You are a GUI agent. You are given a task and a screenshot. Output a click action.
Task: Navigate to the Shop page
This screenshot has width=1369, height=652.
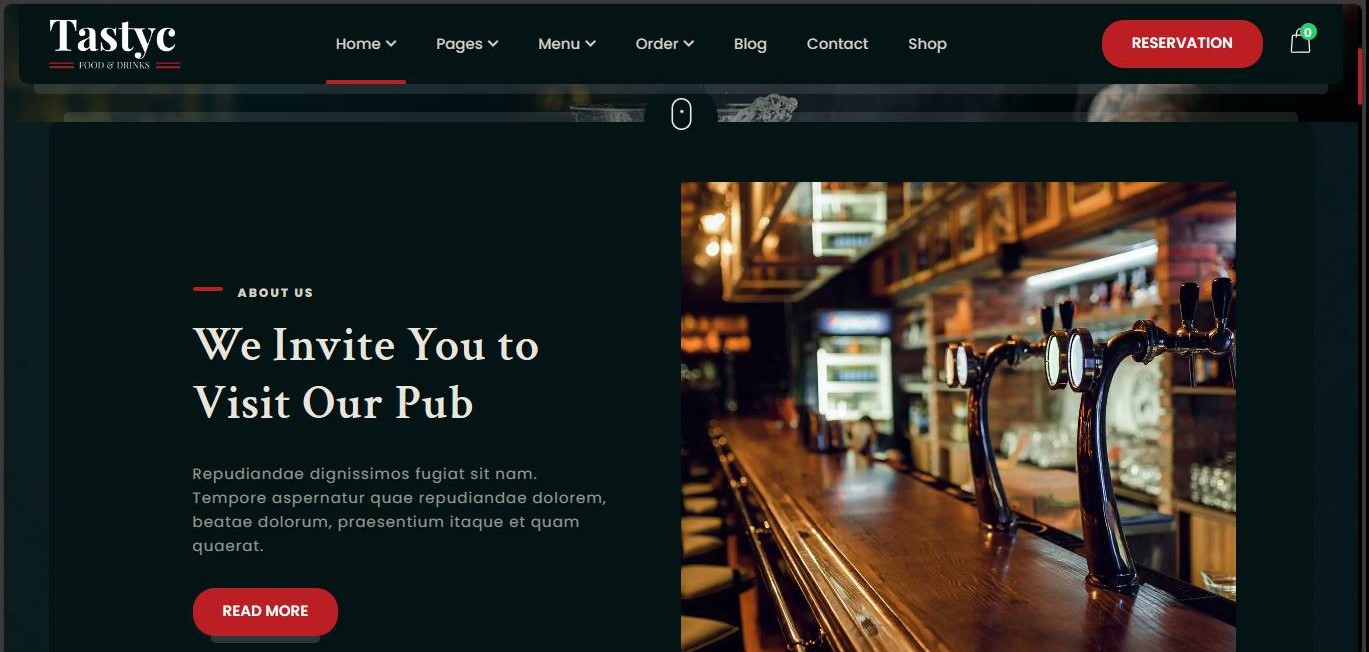pyautogui.click(x=927, y=44)
